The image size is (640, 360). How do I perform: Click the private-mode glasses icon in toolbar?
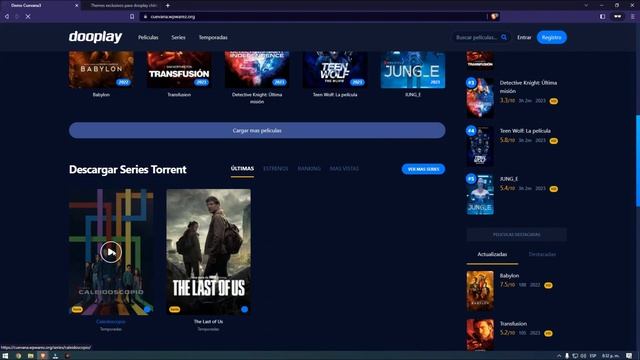[618, 17]
